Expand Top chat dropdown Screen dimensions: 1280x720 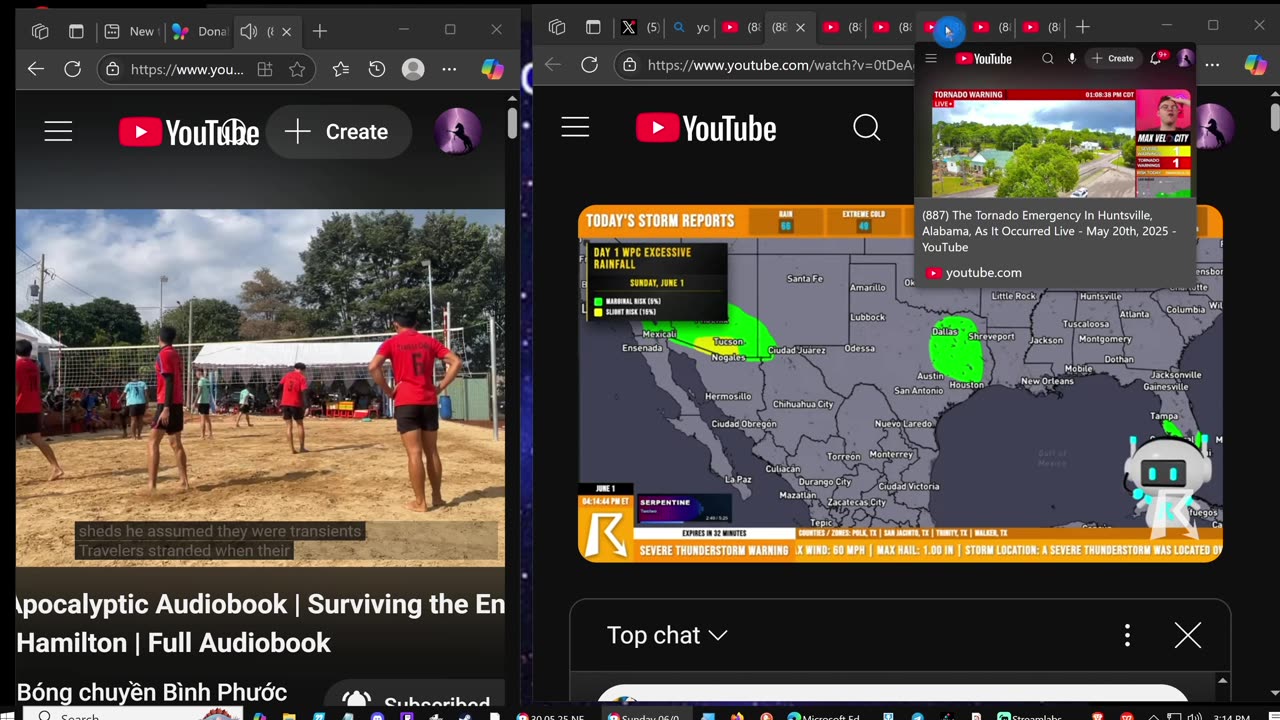[x=667, y=635]
